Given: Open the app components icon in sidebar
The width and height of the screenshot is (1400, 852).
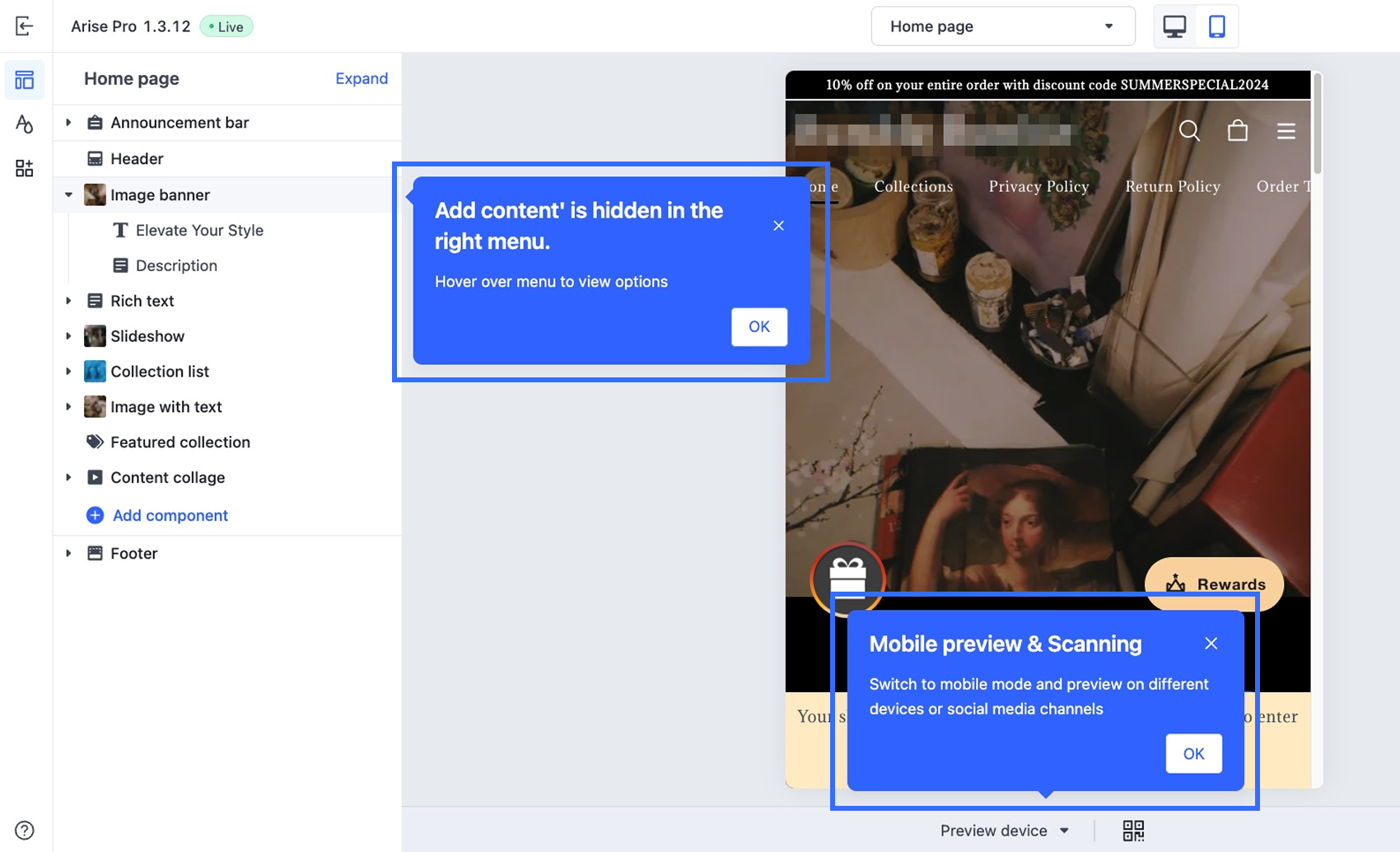Looking at the screenshot, I should pyautogui.click(x=25, y=169).
